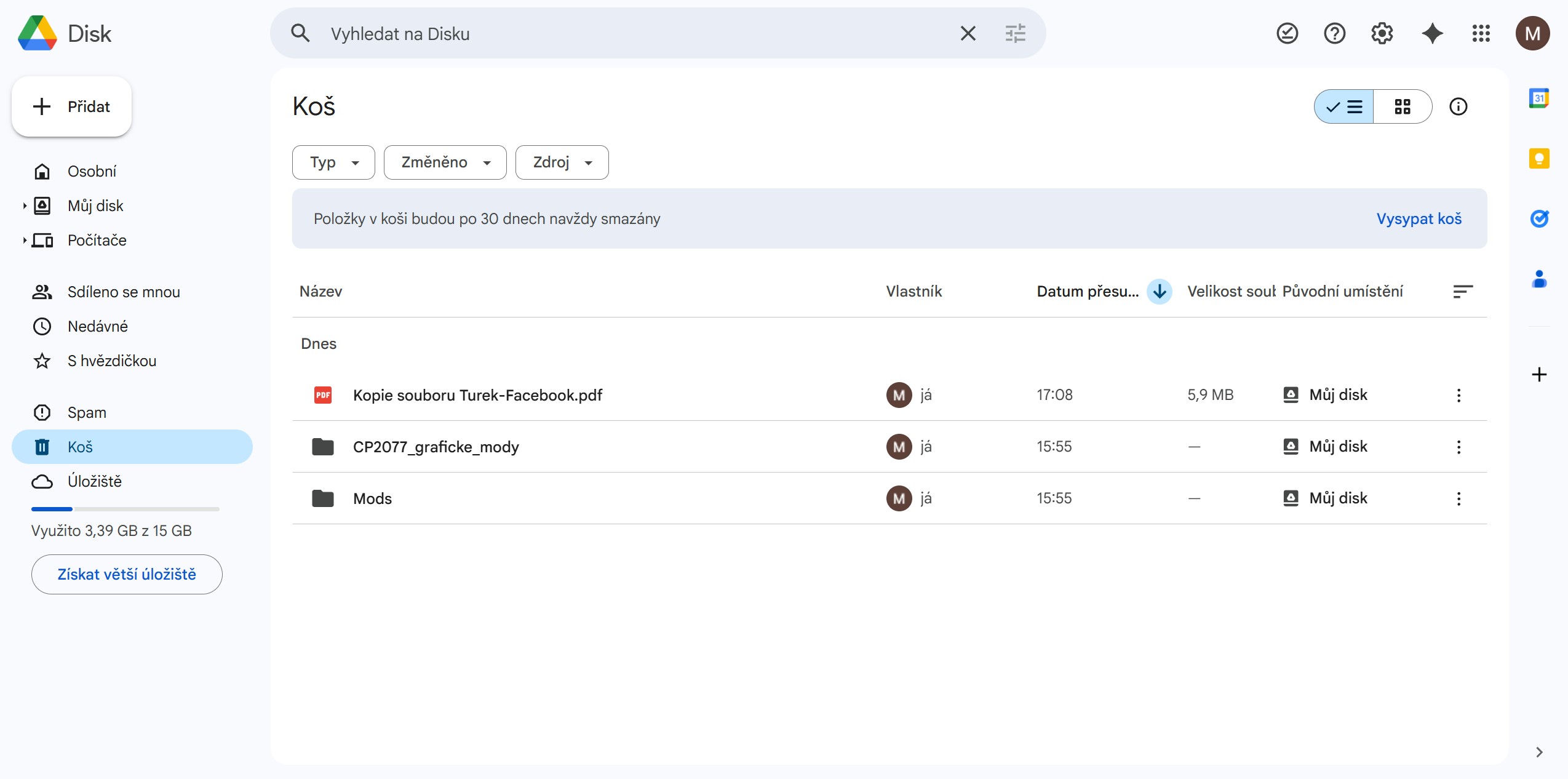This screenshot has height=779, width=1568.
Task: Expand Můj disk tree arrow
Action: (x=25, y=206)
